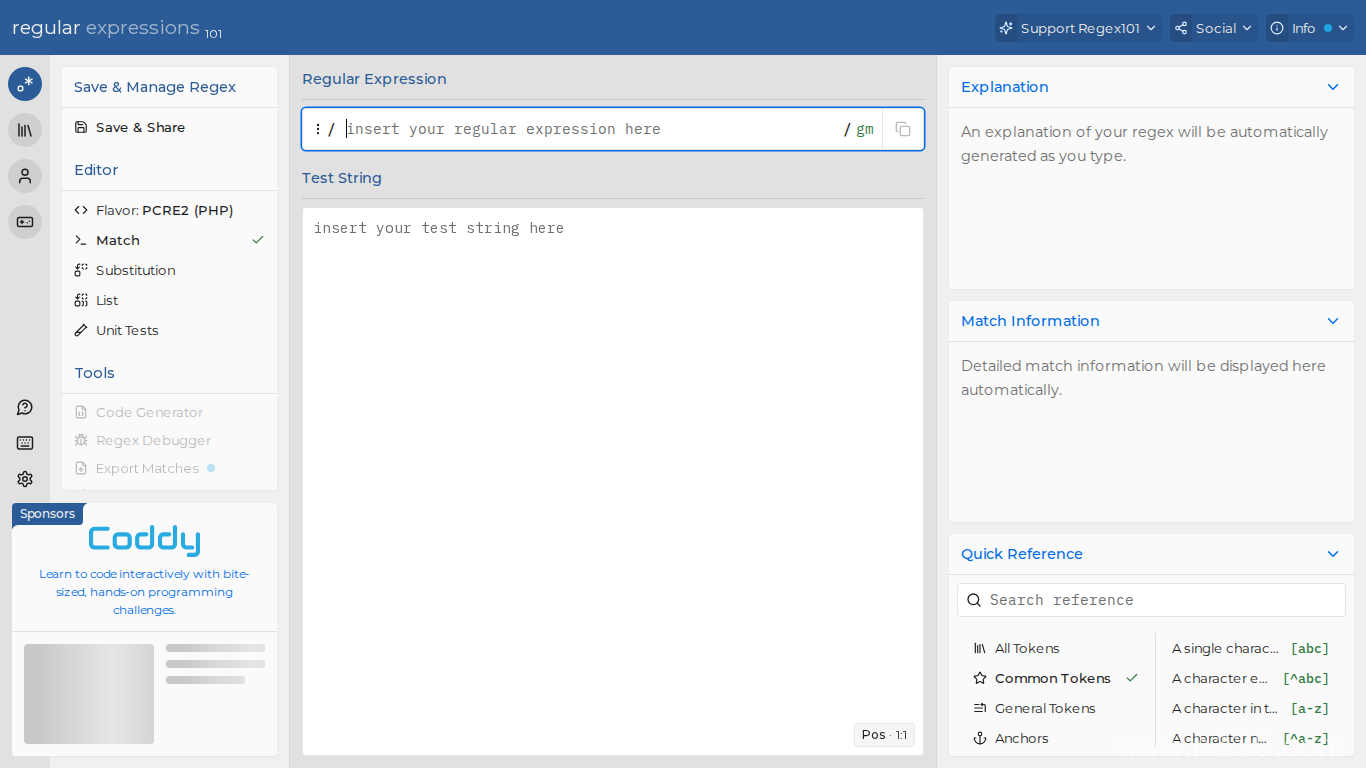Open the regex library sidebar icon
Screen dimensions: 1366x768
click(x=25, y=130)
